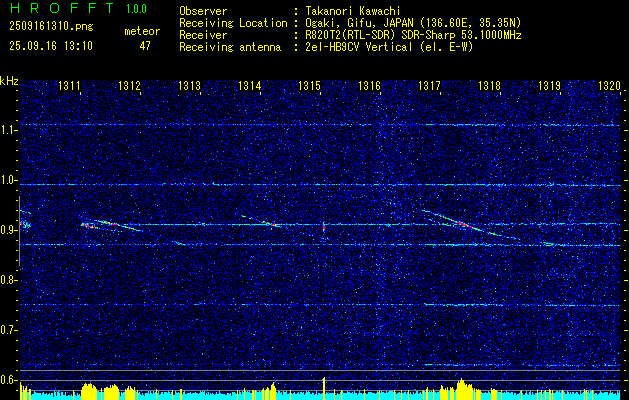Image resolution: width=629 pixels, height=400 pixels.
Task: Click time marker 1318
Action: click(489, 86)
